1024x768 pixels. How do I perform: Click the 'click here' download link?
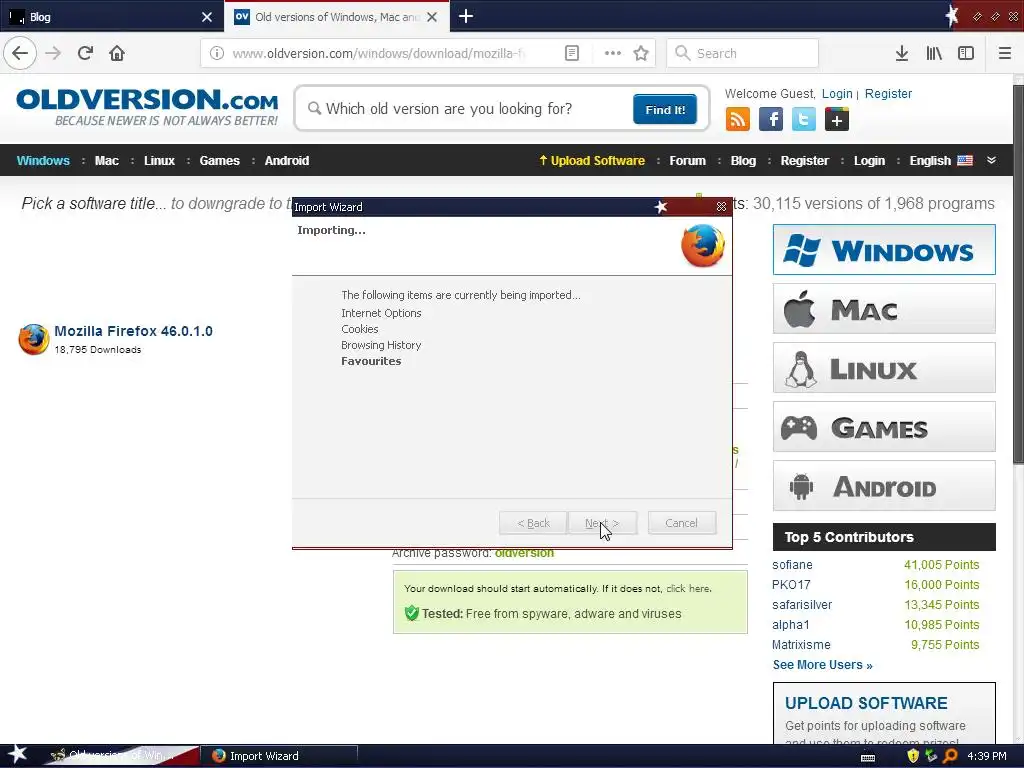click(688, 588)
